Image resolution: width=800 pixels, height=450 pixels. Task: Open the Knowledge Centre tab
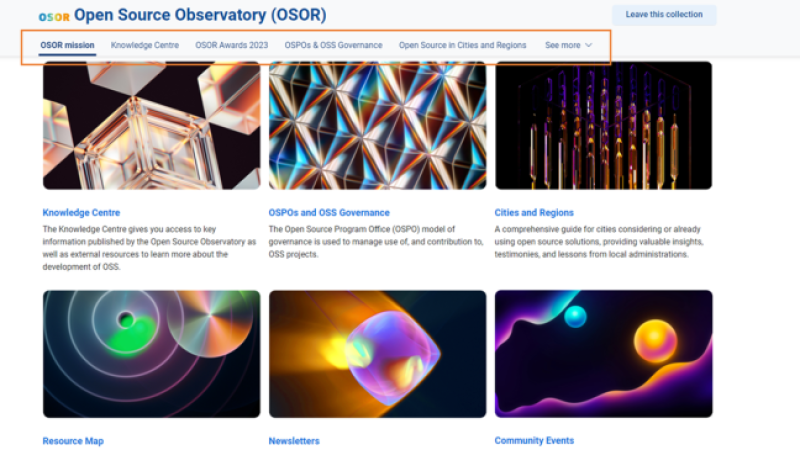pos(145,45)
